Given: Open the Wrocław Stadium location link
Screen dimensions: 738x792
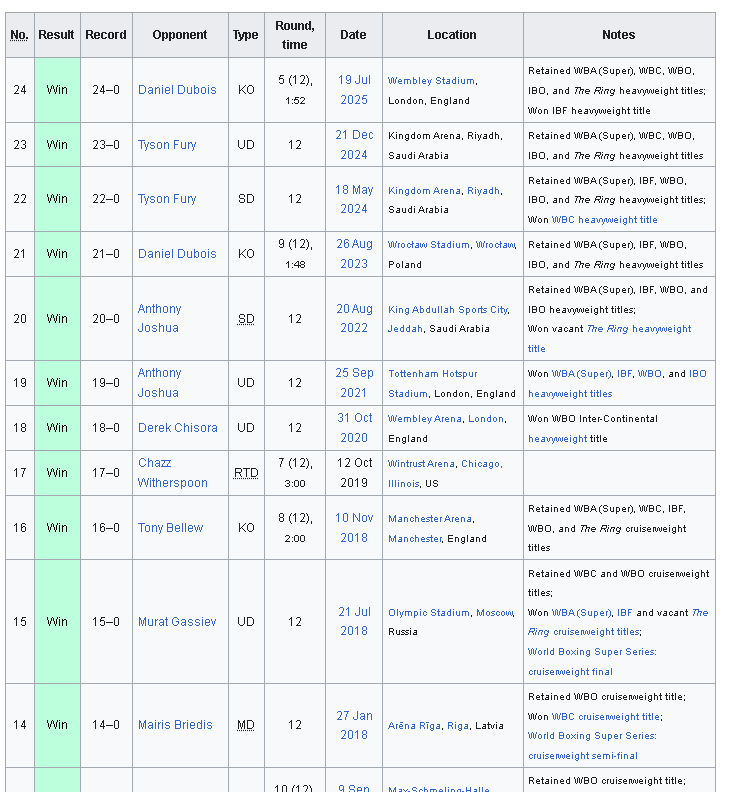Looking at the screenshot, I should click(x=428, y=245).
